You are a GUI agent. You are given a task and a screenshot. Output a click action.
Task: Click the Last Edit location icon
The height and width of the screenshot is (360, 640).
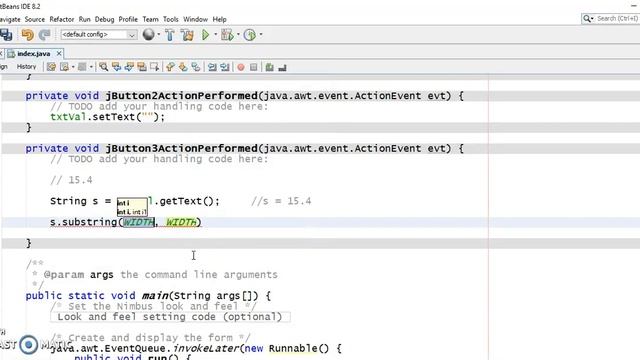(51, 67)
